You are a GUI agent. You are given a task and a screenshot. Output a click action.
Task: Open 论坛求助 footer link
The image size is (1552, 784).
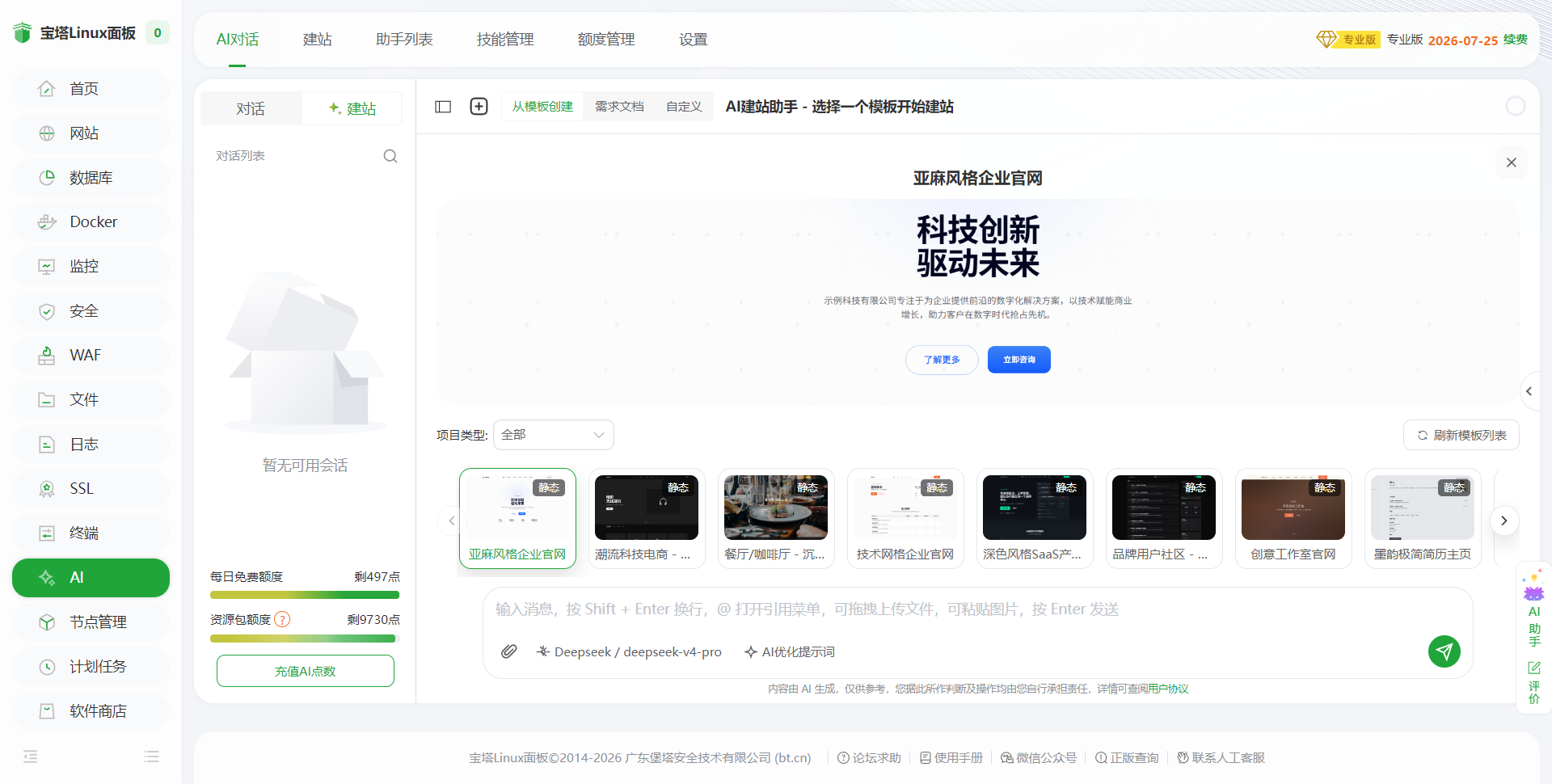pos(869,758)
